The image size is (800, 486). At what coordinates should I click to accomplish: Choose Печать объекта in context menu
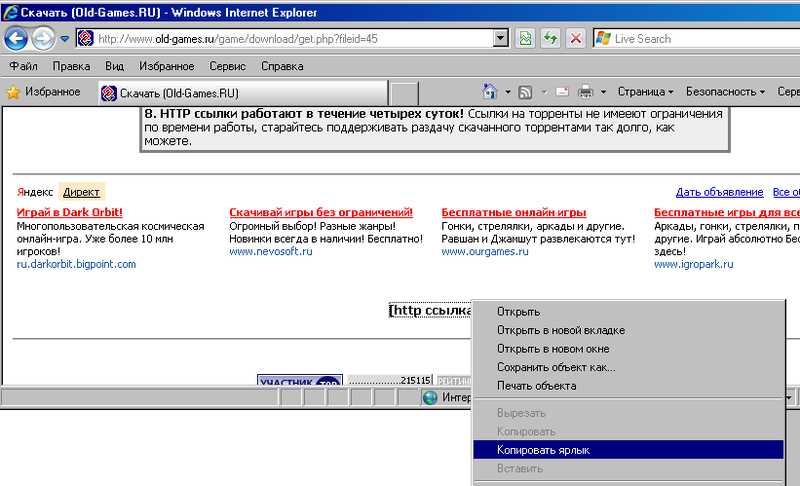(628, 386)
